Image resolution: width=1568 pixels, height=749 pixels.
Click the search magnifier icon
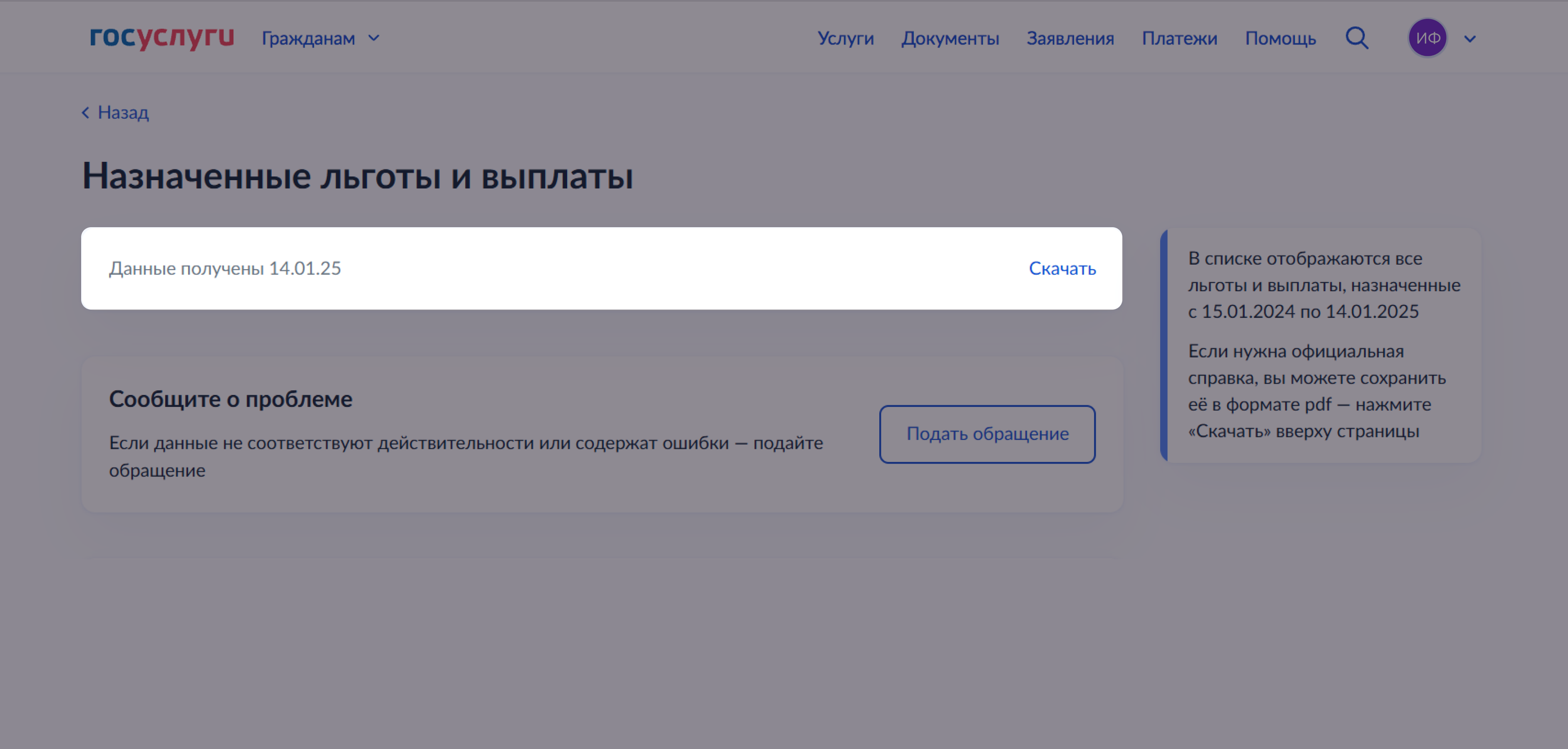pyautogui.click(x=1357, y=38)
